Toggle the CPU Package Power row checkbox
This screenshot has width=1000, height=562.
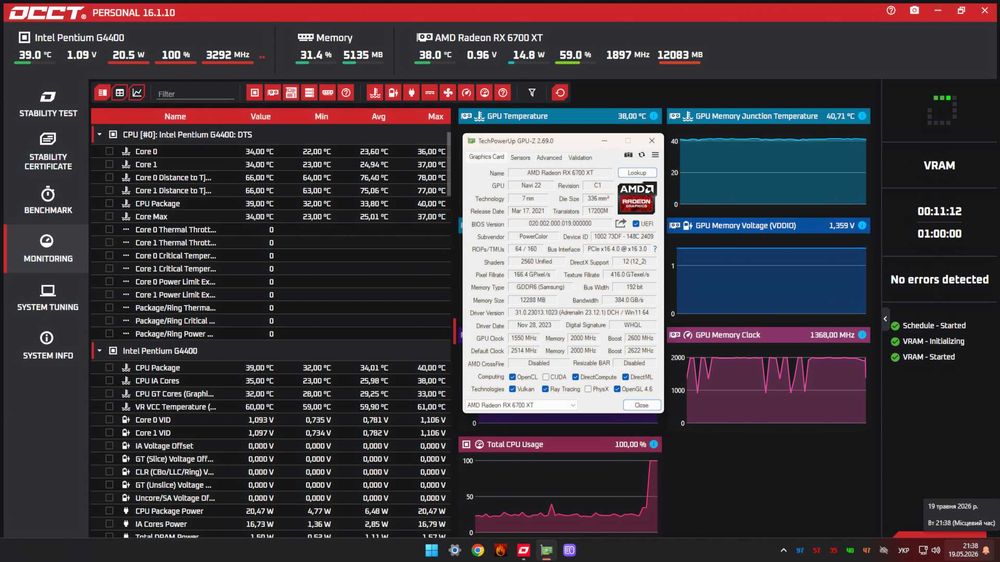[x=109, y=511]
